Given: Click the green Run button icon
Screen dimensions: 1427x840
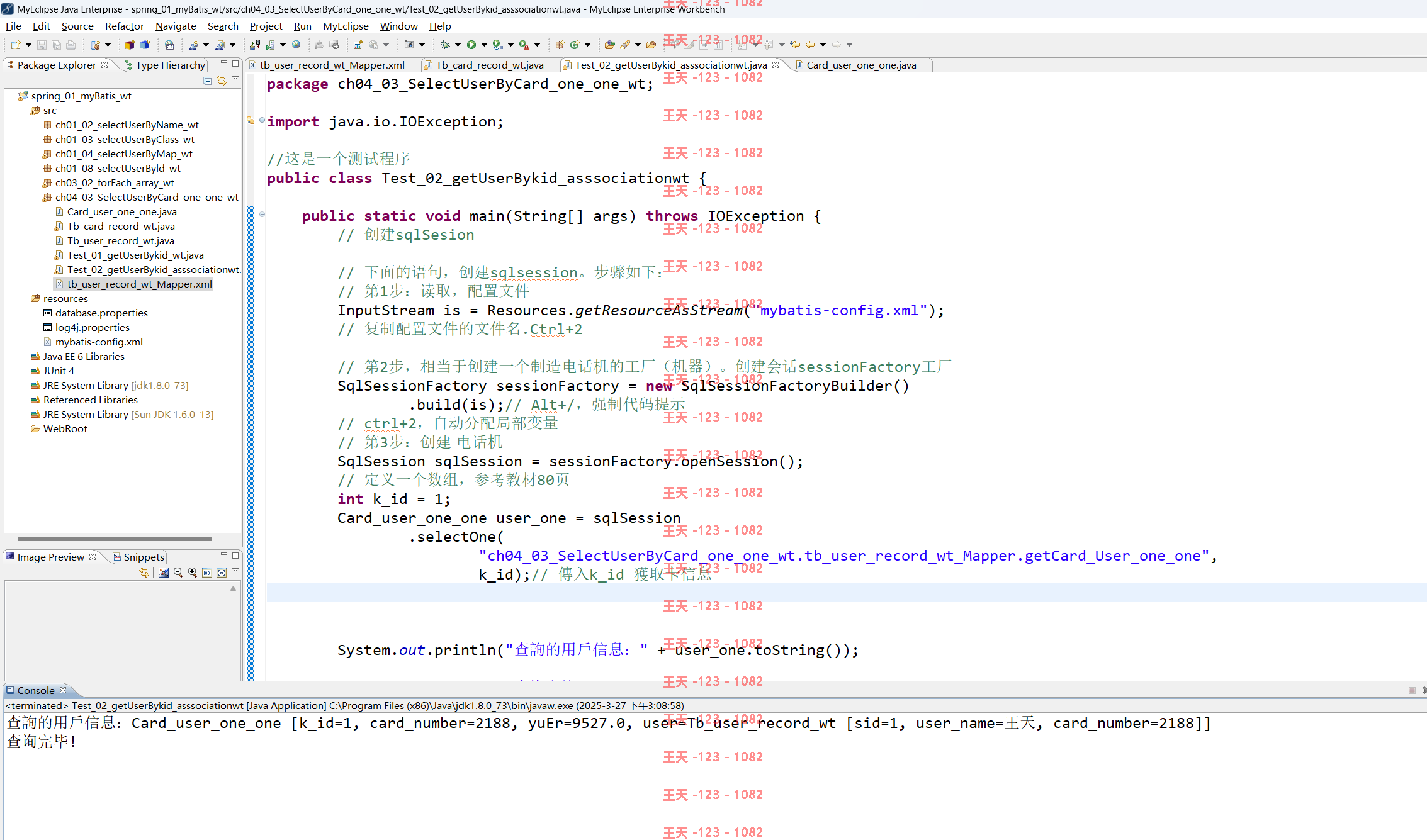Looking at the screenshot, I should click(x=471, y=45).
